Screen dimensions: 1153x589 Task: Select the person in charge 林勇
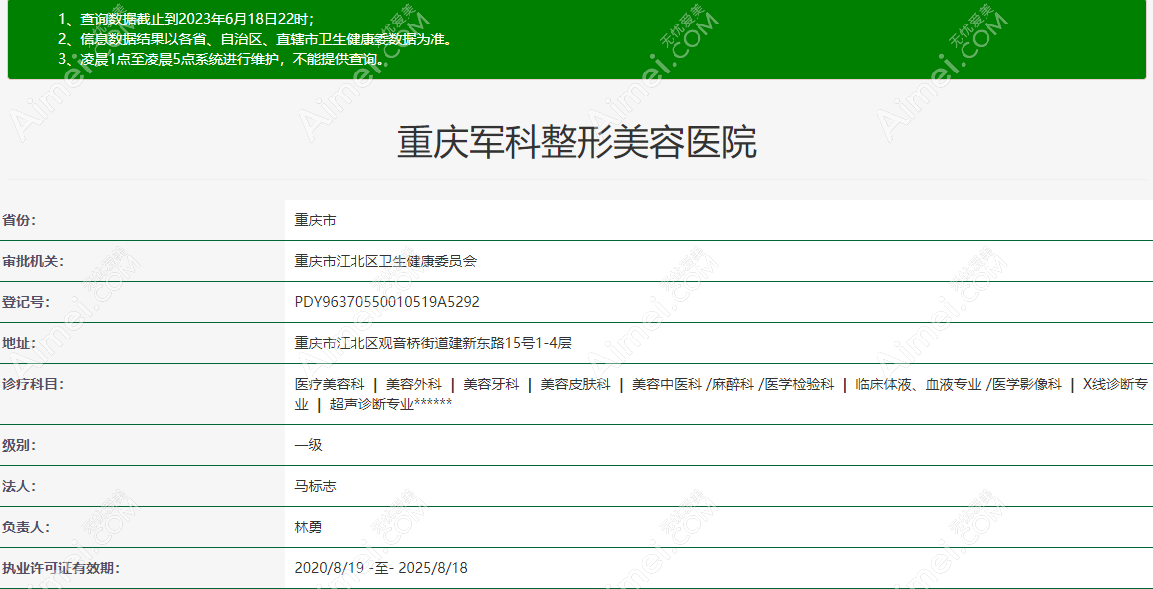pyautogui.click(x=308, y=527)
